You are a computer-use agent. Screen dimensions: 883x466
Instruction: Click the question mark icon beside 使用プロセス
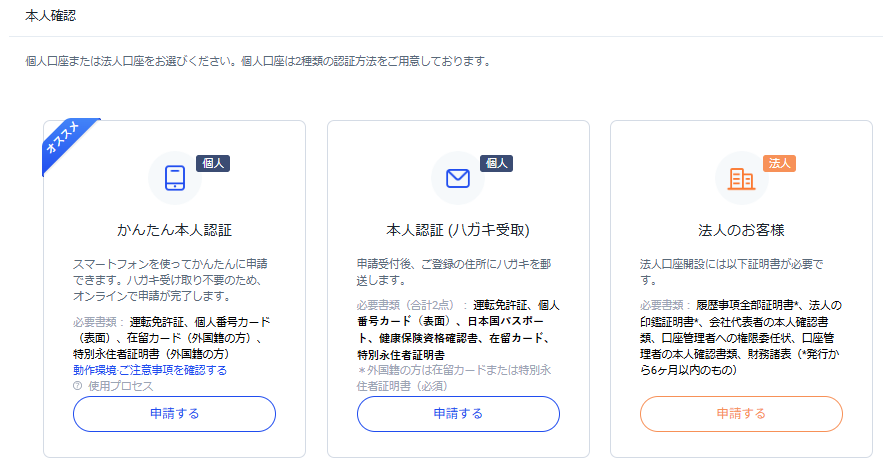click(x=78, y=386)
